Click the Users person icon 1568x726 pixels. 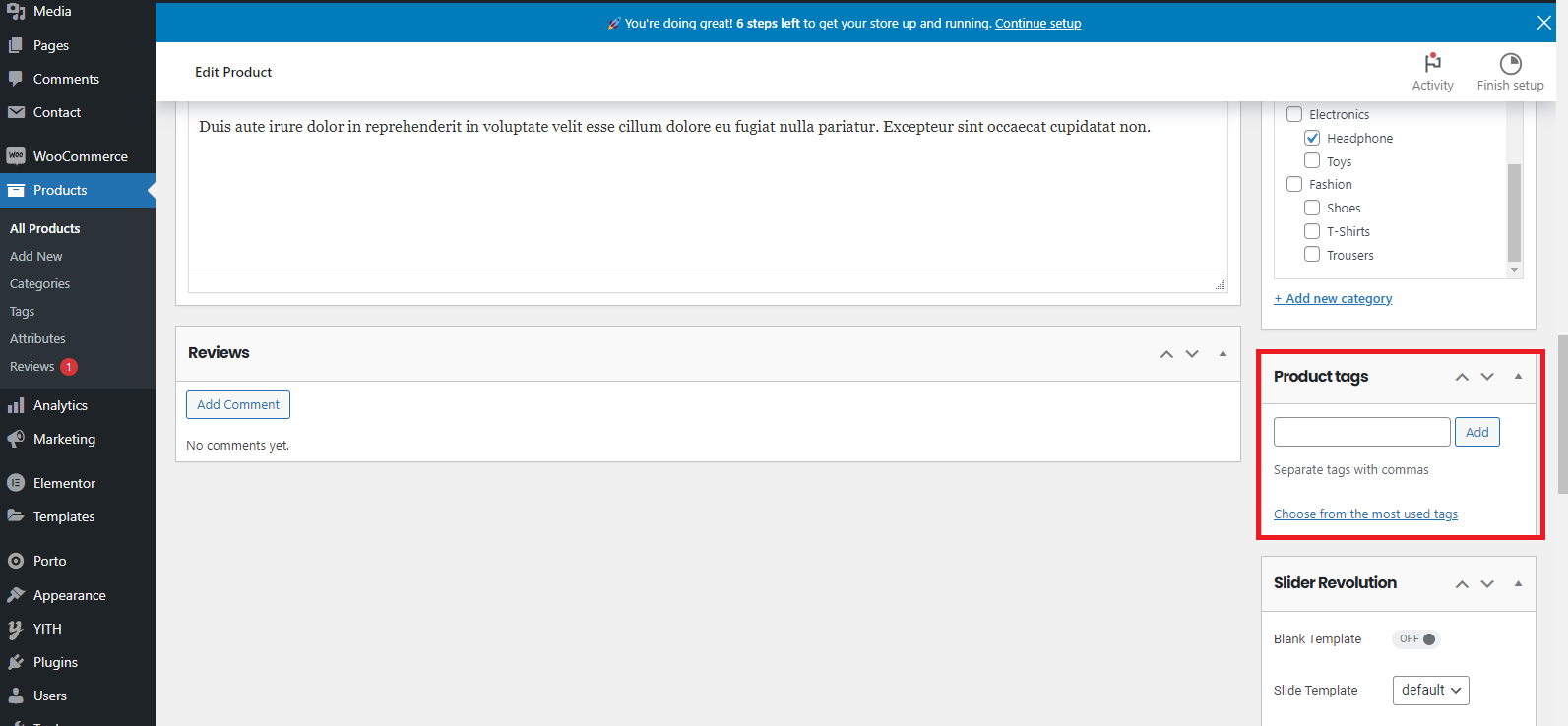(x=16, y=696)
